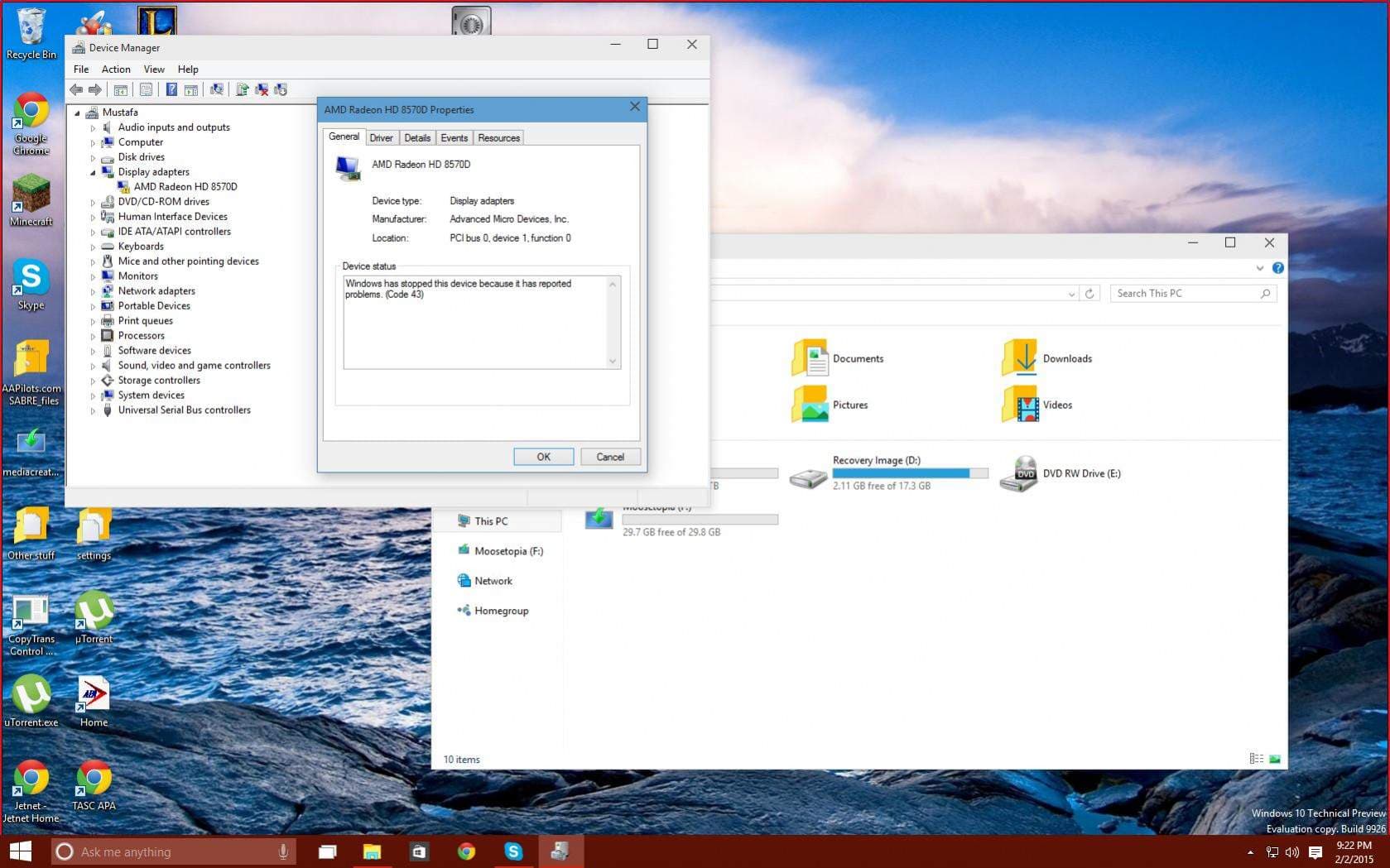Click the Forward arrow in Device Manager toolbar
This screenshot has width=1390, height=868.
[95, 89]
